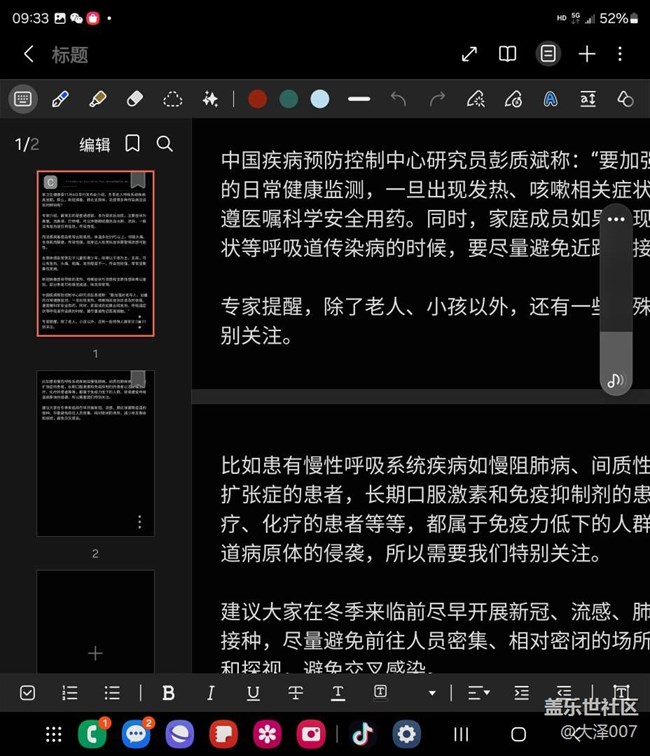Open reading mode with the book icon

click(508, 54)
